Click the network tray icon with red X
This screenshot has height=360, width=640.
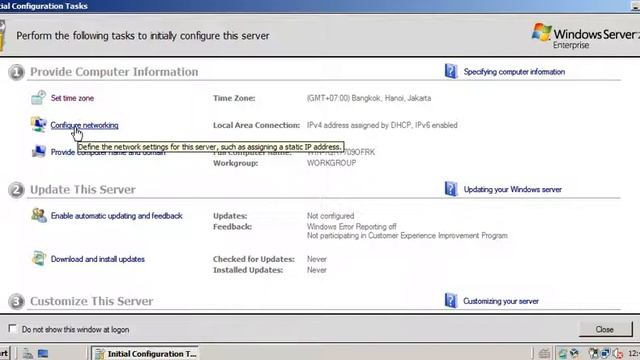(x=618, y=353)
